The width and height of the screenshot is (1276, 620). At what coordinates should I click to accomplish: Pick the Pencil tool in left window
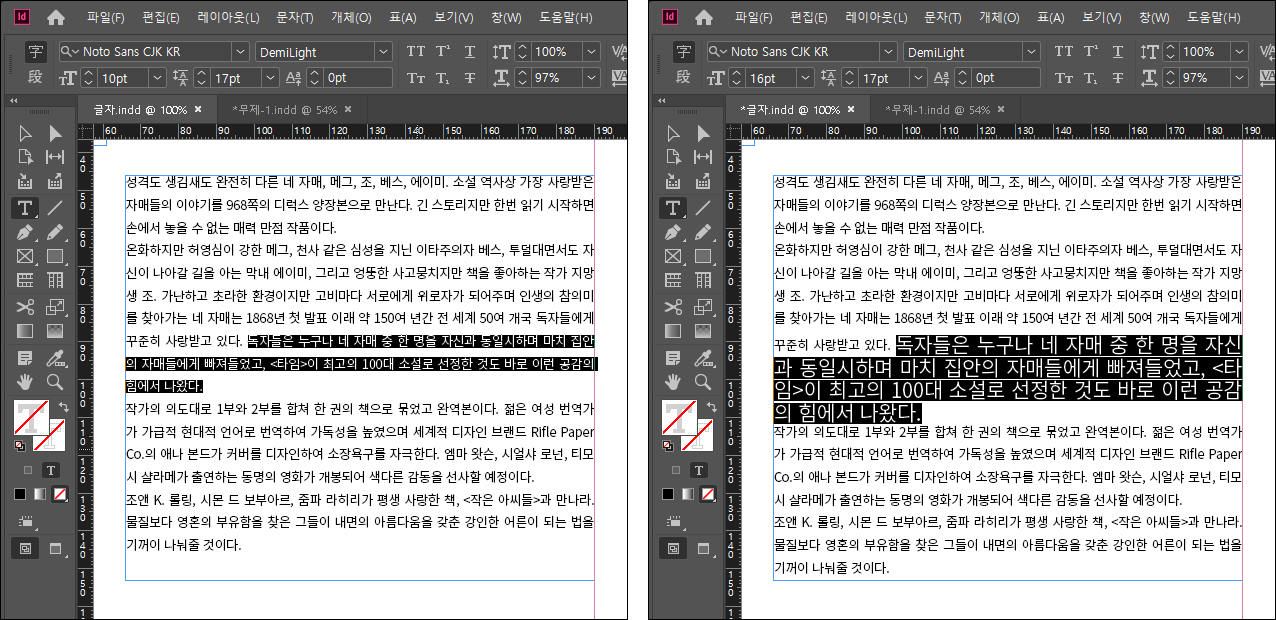(55, 232)
